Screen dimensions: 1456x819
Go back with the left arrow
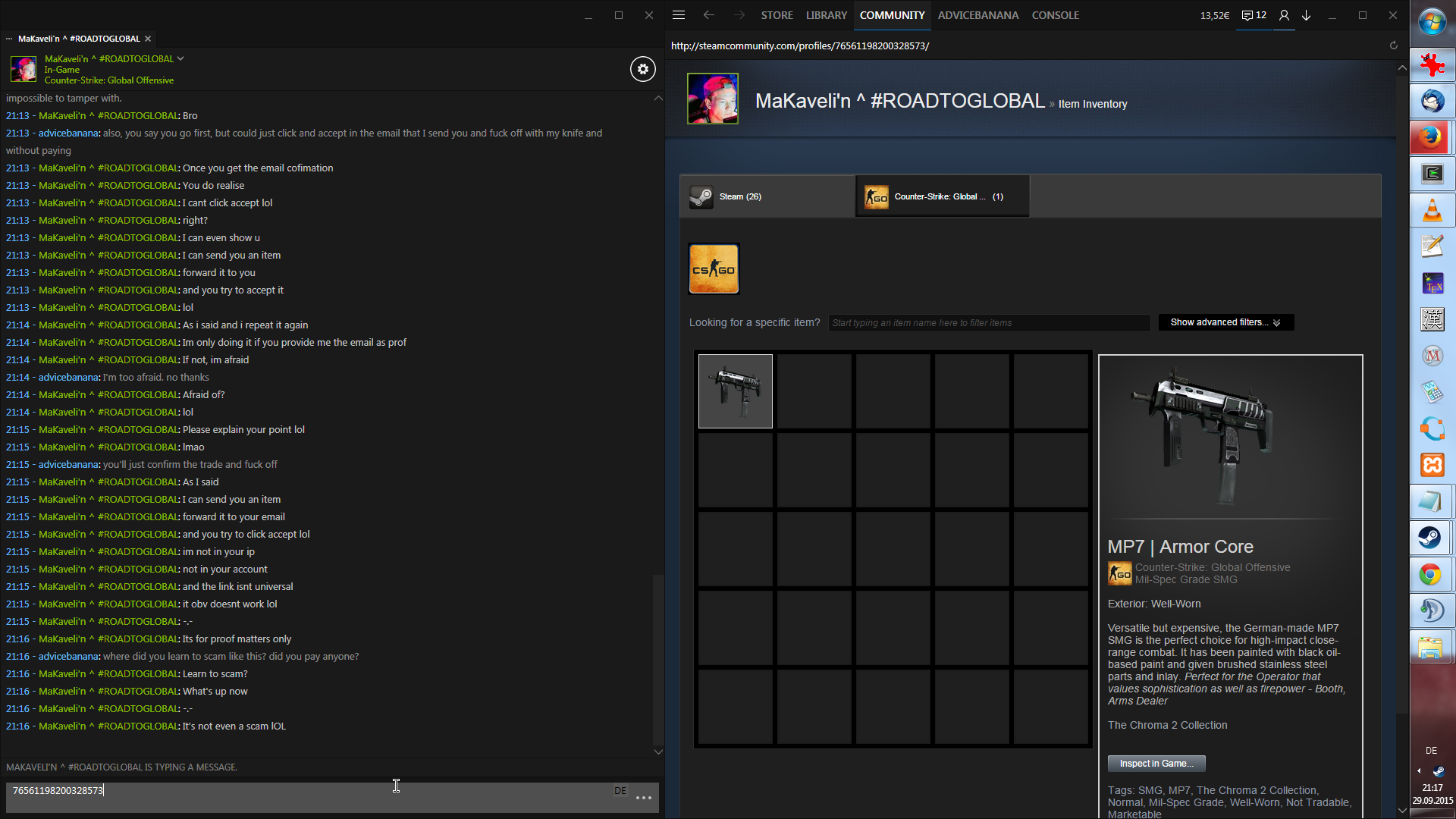(708, 15)
